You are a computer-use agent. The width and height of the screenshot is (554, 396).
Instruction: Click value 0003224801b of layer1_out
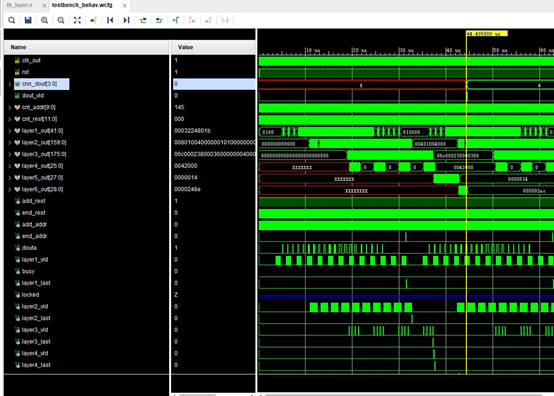(x=192, y=131)
